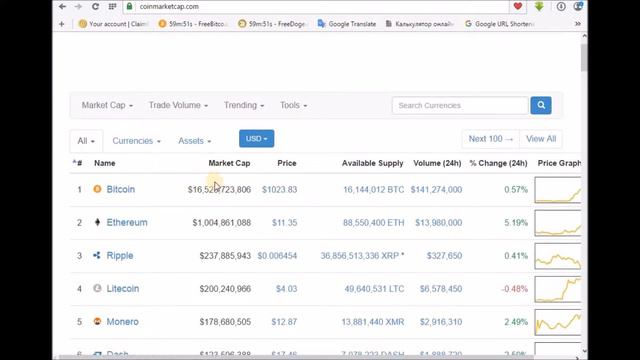The image size is (640, 360).
Task: Click Bitcoin supply 16,144,012 BTC
Action: [373, 189]
